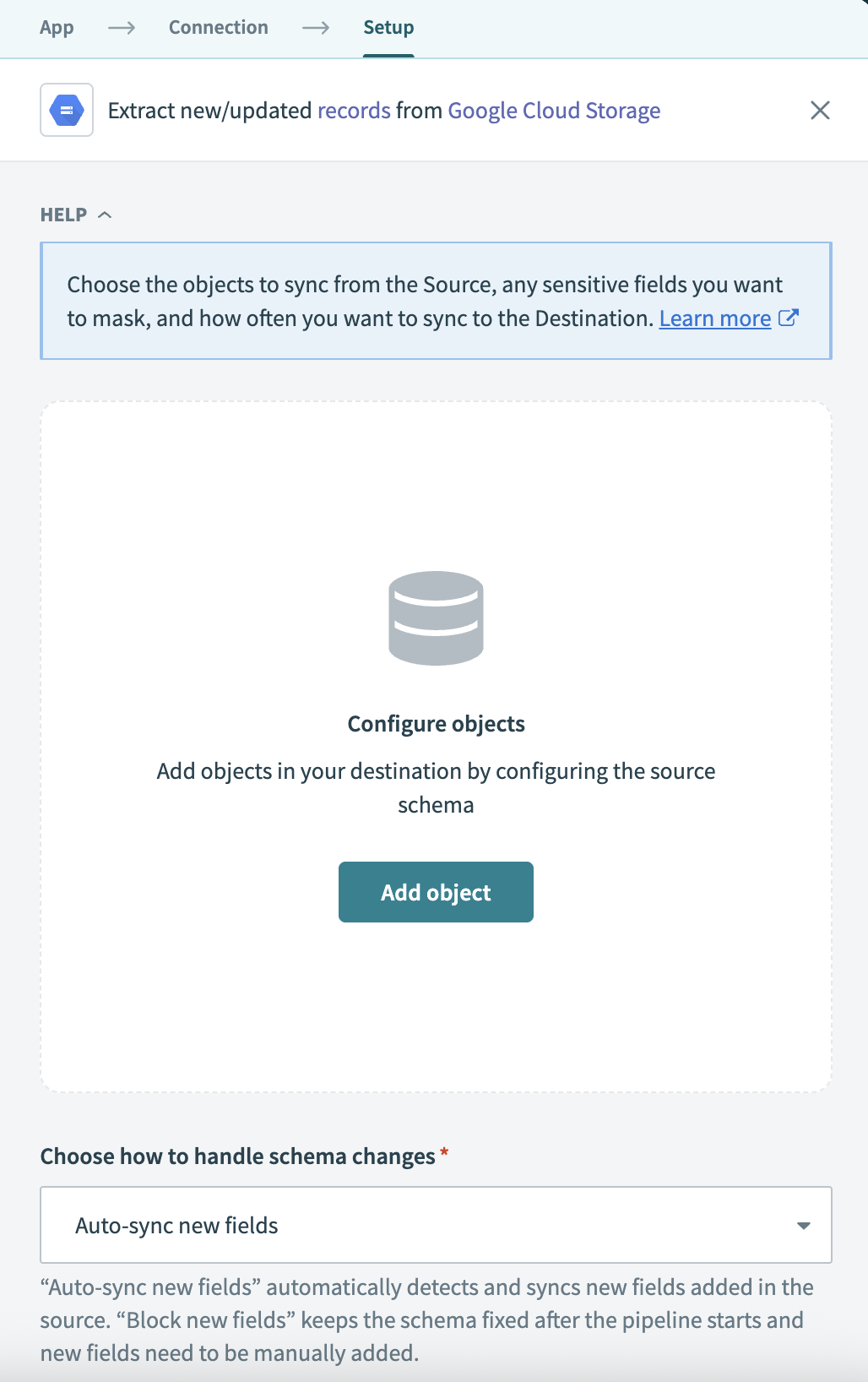The width and height of the screenshot is (868, 1382).
Task: Go back to the Connection step
Action: [218, 27]
